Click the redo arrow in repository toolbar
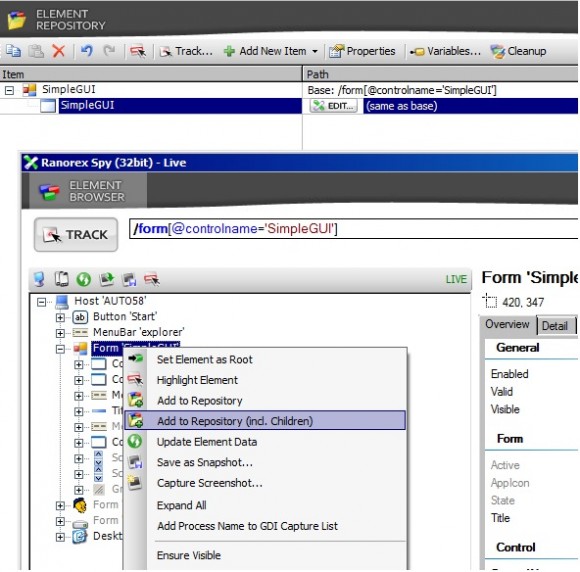 tap(109, 50)
